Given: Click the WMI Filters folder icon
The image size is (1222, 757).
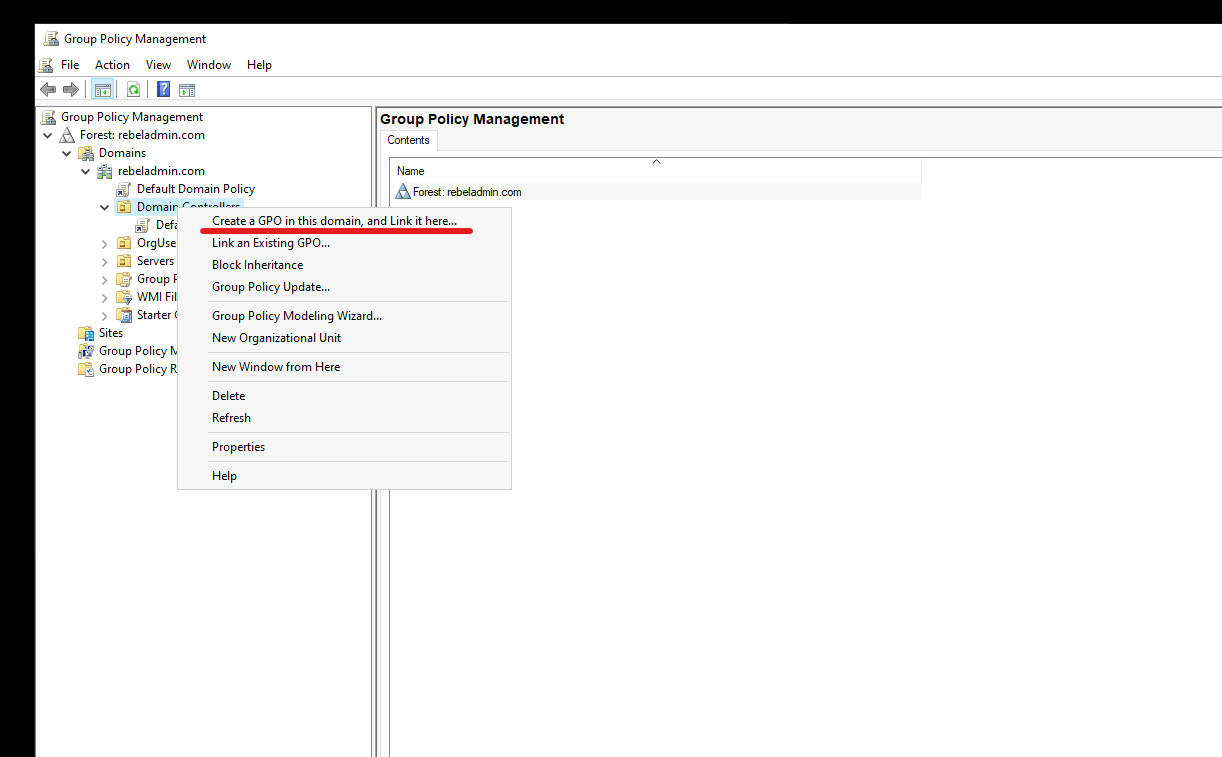Looking at the screenshot, I should click(x=124, y=297).
